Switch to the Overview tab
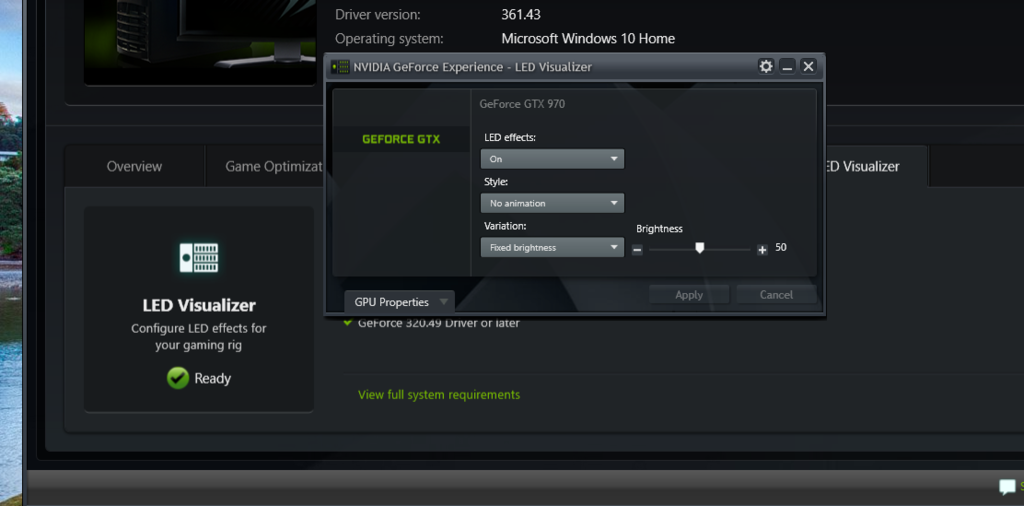This screenshot has width=1024, height=506. pos(134,166)
